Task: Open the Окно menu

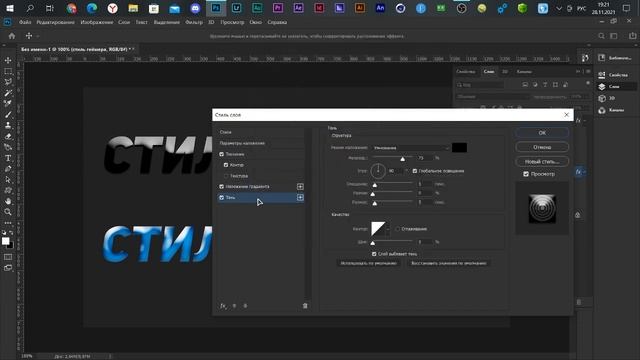Action: [256, 22]
